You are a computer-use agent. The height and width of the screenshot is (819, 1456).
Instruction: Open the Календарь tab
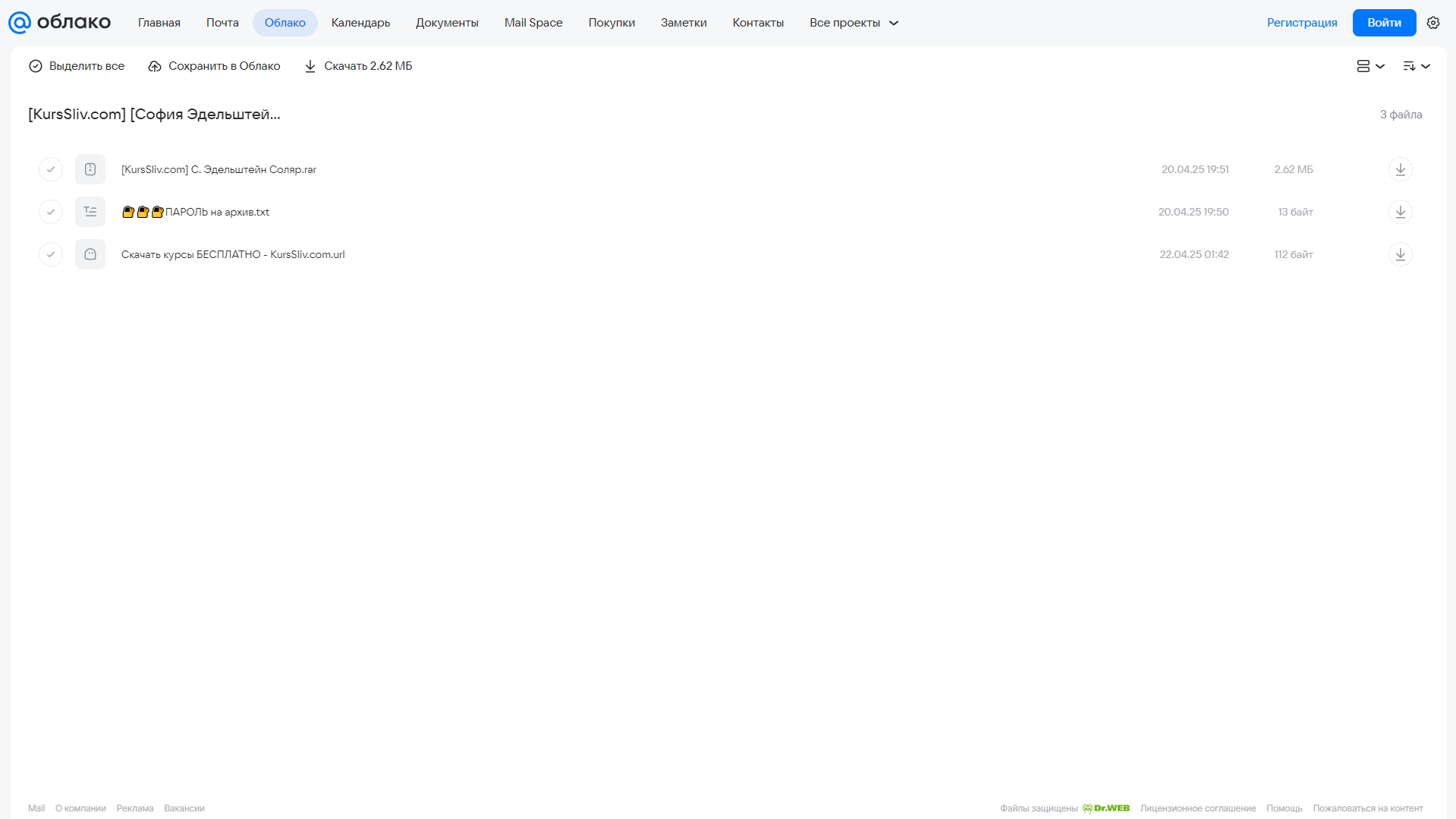coord(360,23)
